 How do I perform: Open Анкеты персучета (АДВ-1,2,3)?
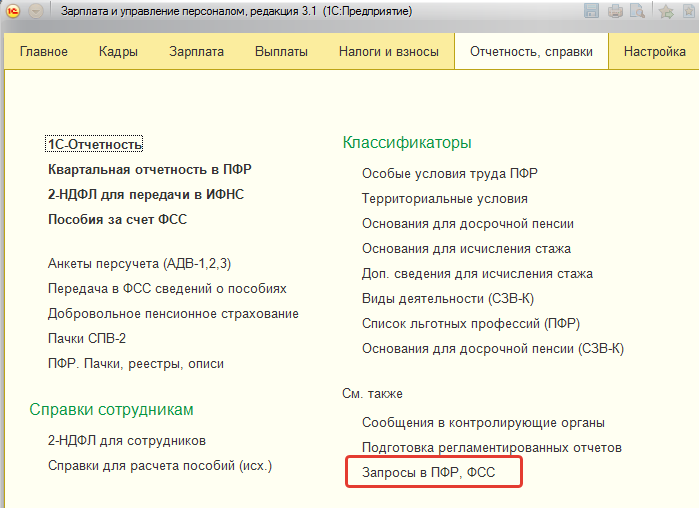(139, 264)
